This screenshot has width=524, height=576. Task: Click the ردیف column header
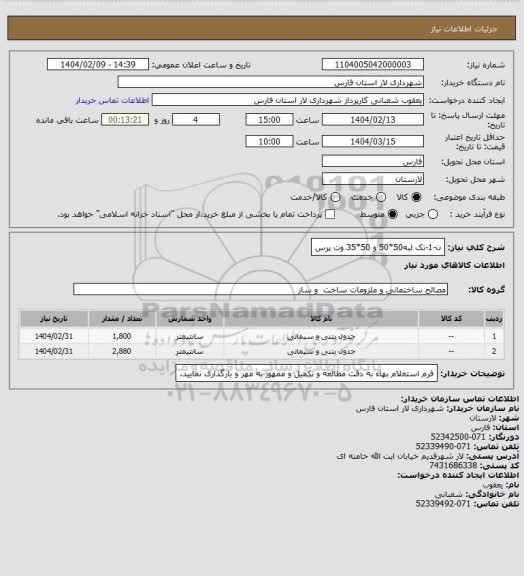click(494, 318)
